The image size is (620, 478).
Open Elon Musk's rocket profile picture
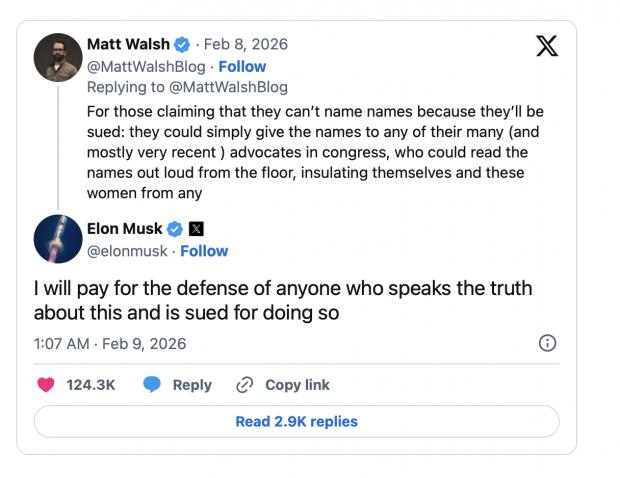(x=58, y=239)
